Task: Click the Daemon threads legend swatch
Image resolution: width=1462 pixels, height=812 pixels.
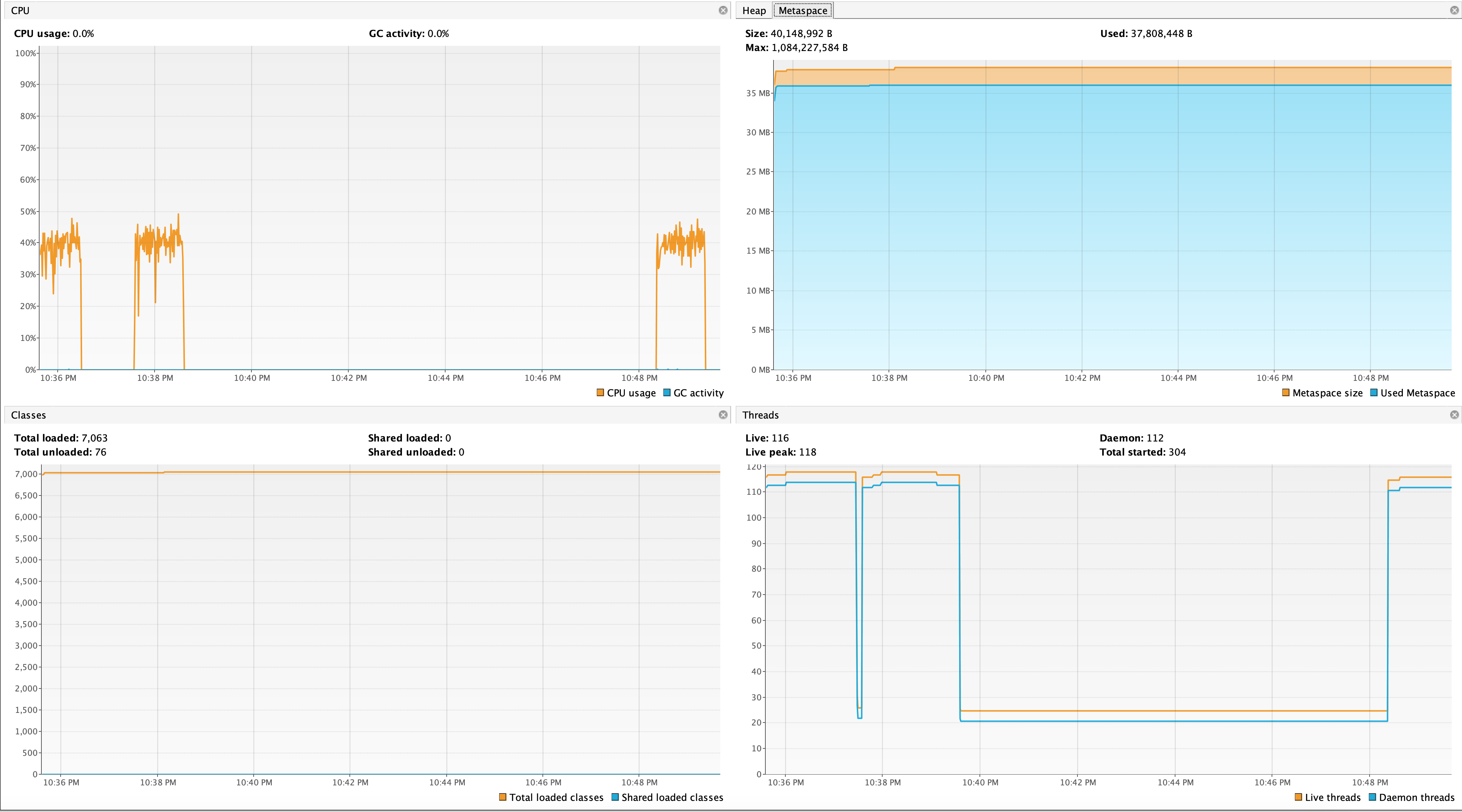Action: 1372,797
